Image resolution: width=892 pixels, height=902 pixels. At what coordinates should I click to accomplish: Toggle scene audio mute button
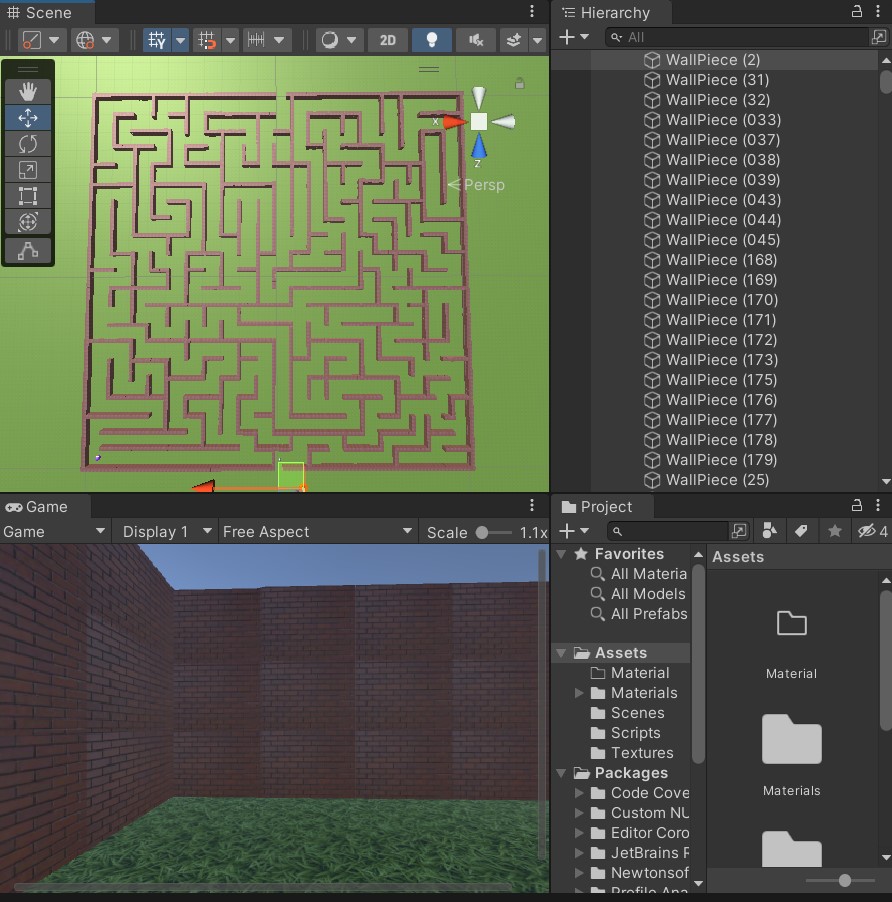[476, 40]
